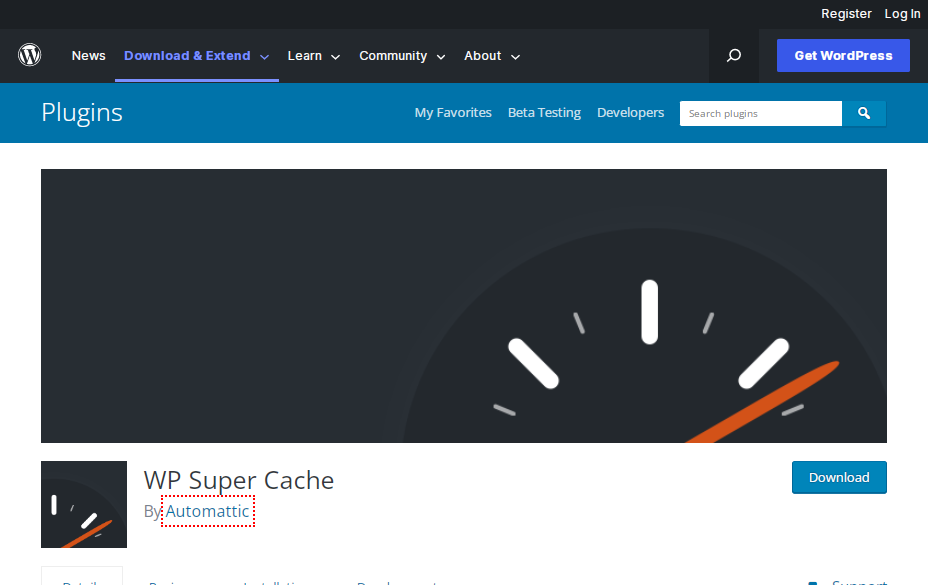Open My Favorites in the plugins bar
928x585 pixels.
pyautogui.click(x=453, y=113)
